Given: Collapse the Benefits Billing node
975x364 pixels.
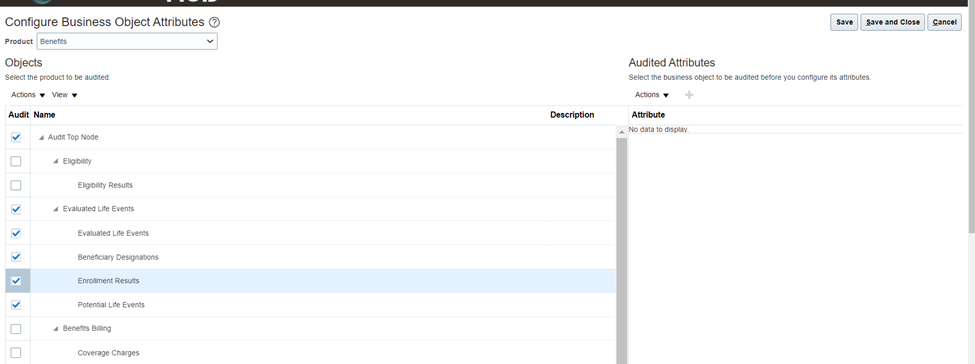Looking at the screenshot, I should point(56,329).
